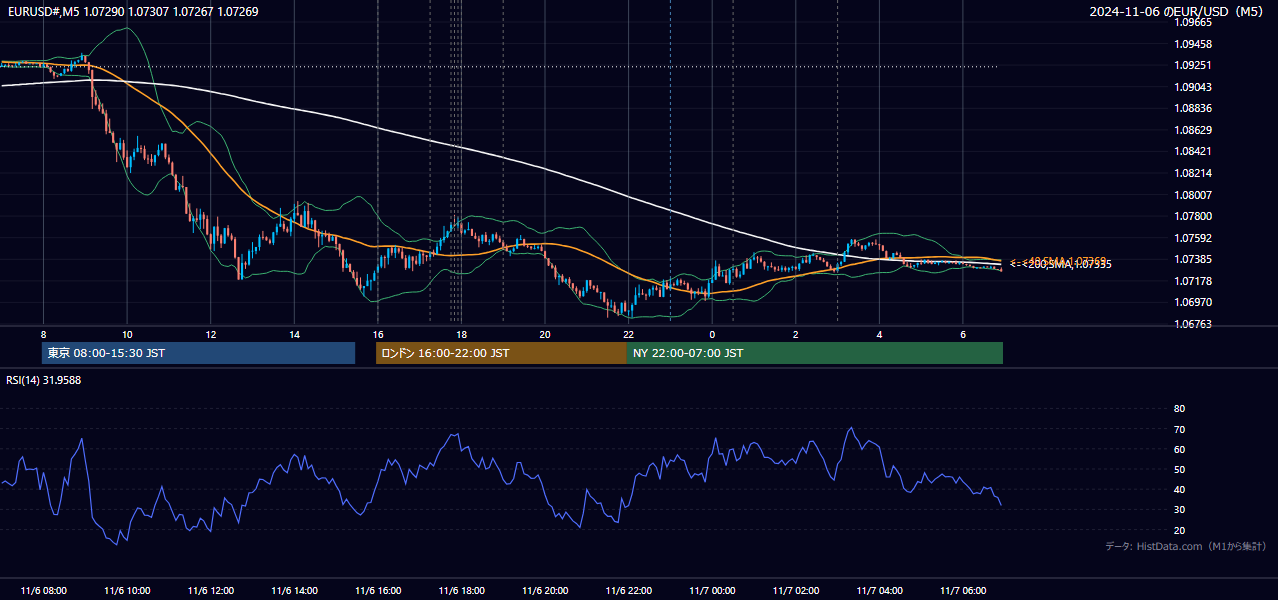Click price axis label 1.09251

coord(1193,65)
